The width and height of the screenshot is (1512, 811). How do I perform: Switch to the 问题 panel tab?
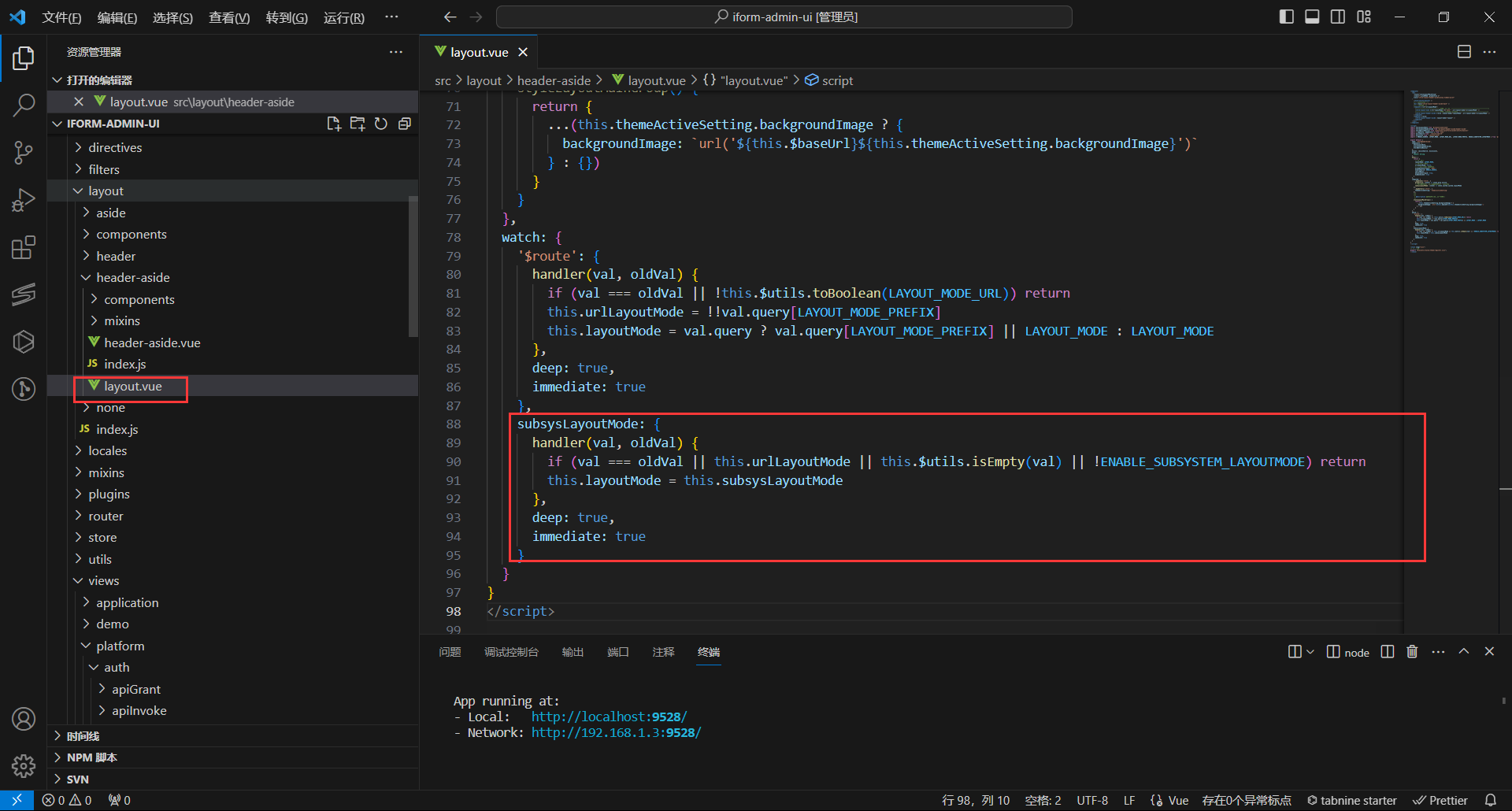[450, 652]
